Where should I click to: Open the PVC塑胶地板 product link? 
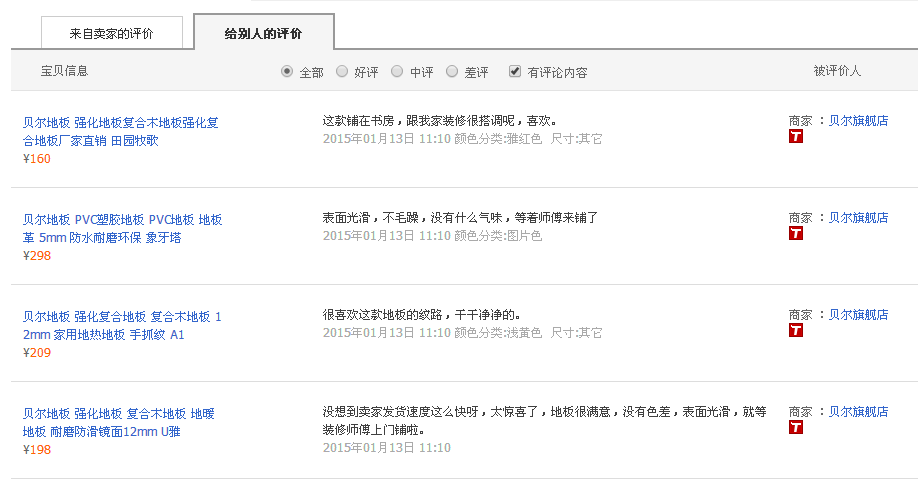122,229
